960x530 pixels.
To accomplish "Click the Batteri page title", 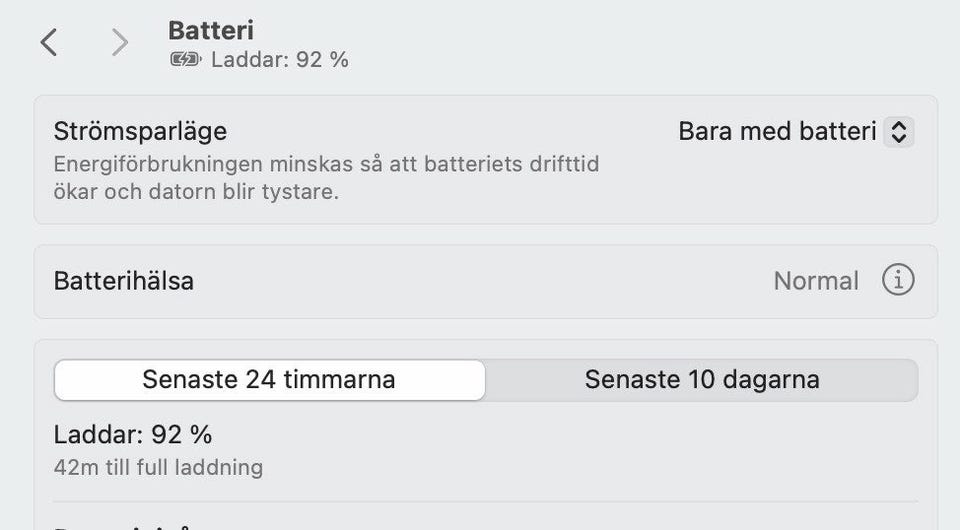I will [x=211, y=30].
